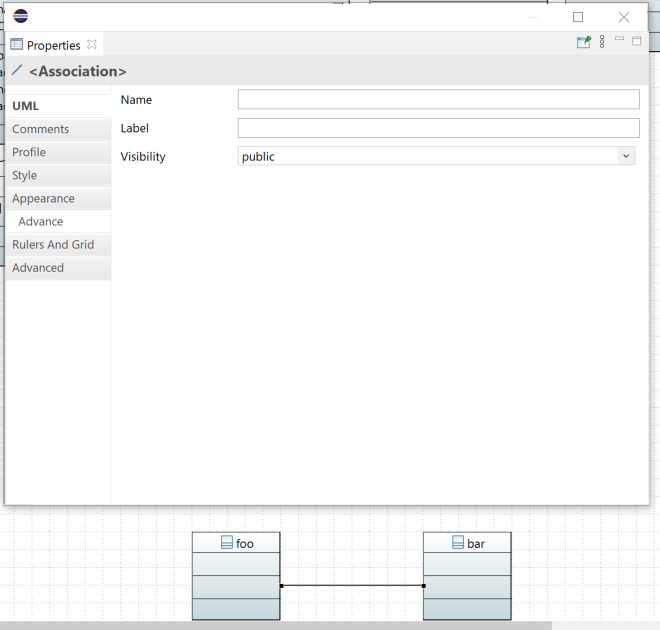Click the Eclipse application icon in title bar

point(20,16)
